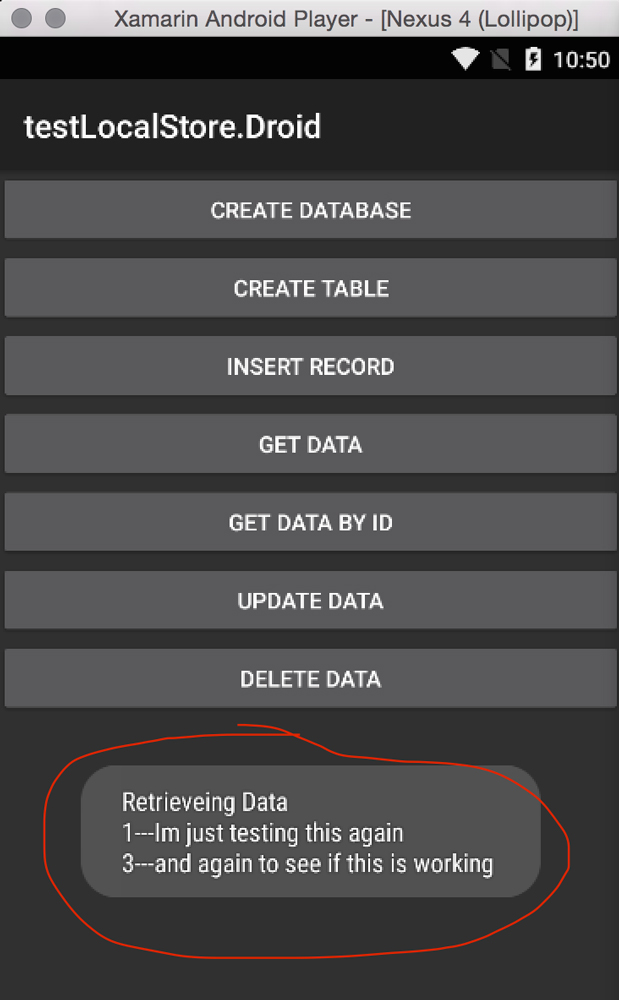This screenshot has width=619, height=1000.
Task: Tap the "3---and again to see" toast line
Action: click(x=307, y=863)
